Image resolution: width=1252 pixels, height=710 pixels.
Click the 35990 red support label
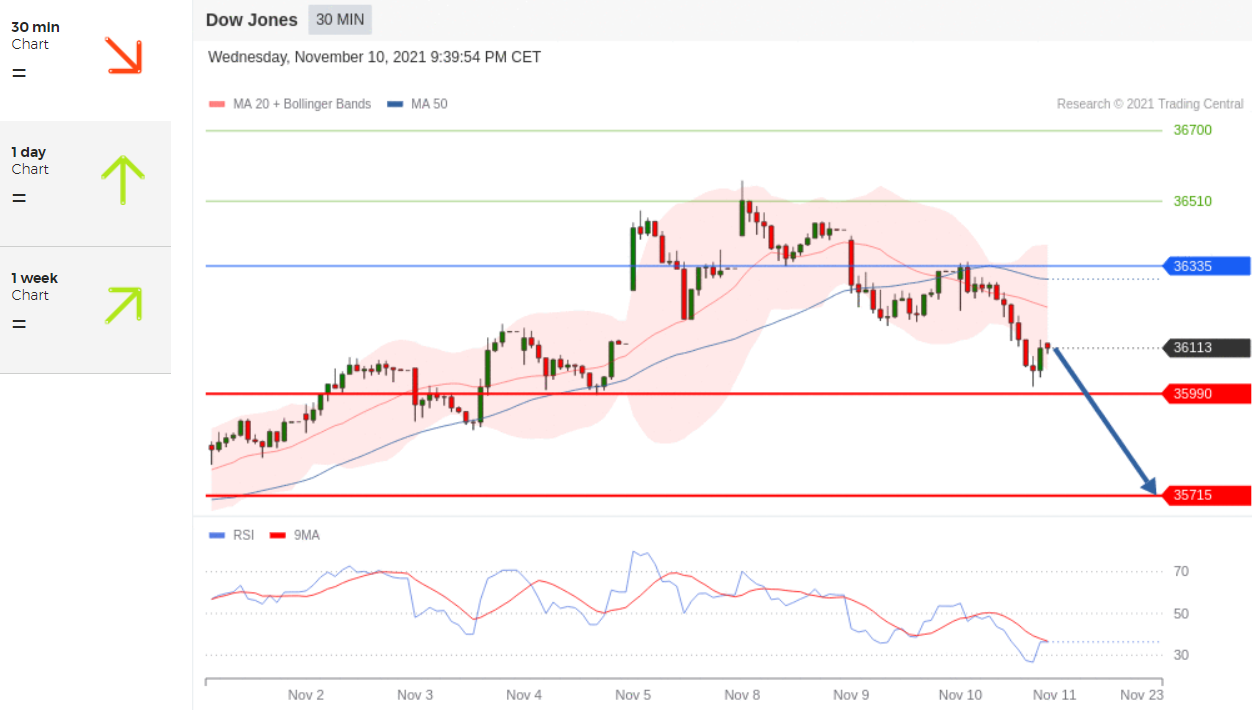1207,394
